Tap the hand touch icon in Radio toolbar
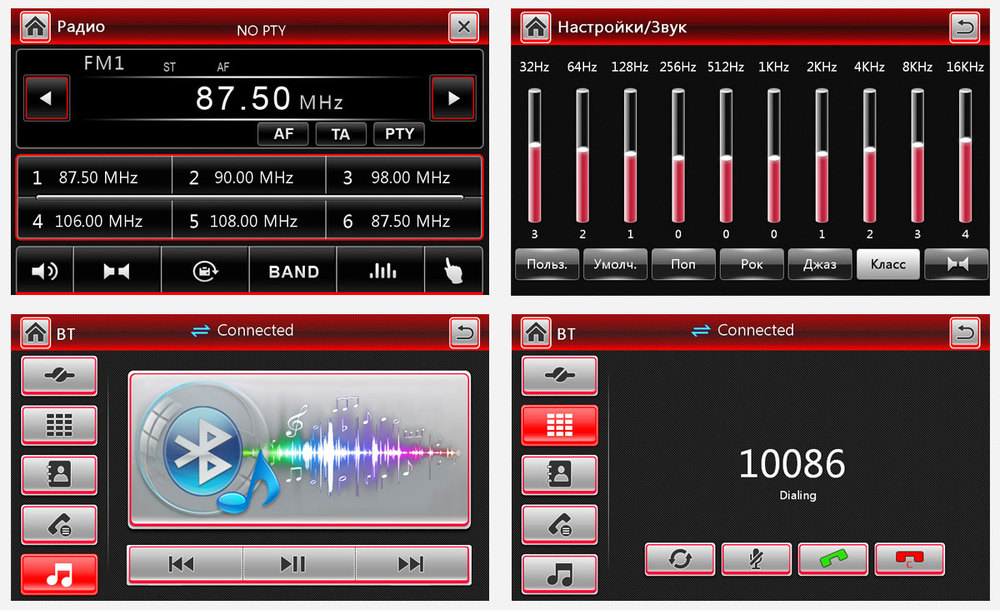The height and width of the screenshot is (610, 1000). pyautogui.click(x=454, y=271)
